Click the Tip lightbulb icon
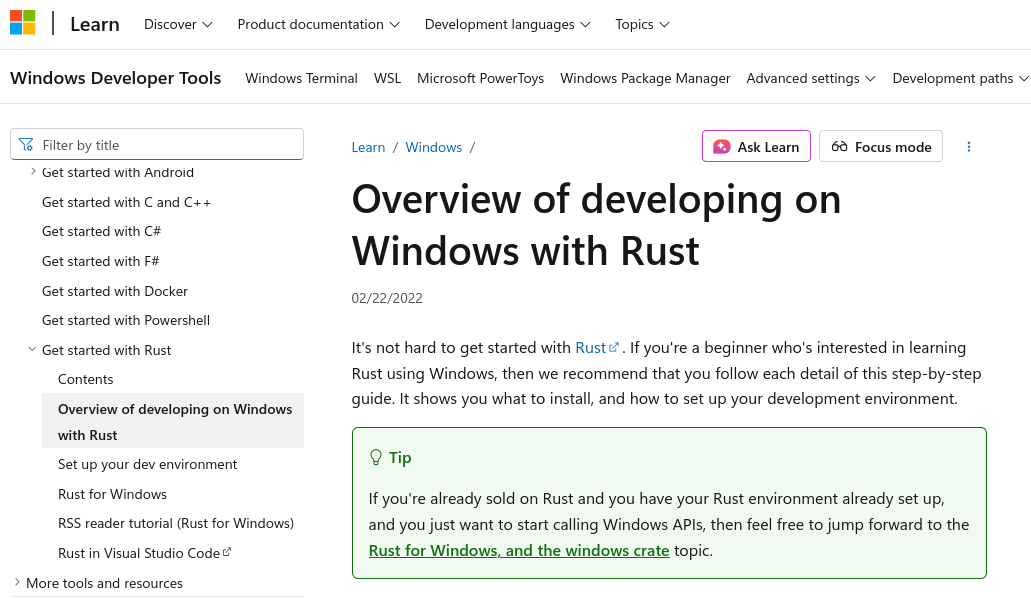This screenshot has height=599, width=1031. point(376,457)
